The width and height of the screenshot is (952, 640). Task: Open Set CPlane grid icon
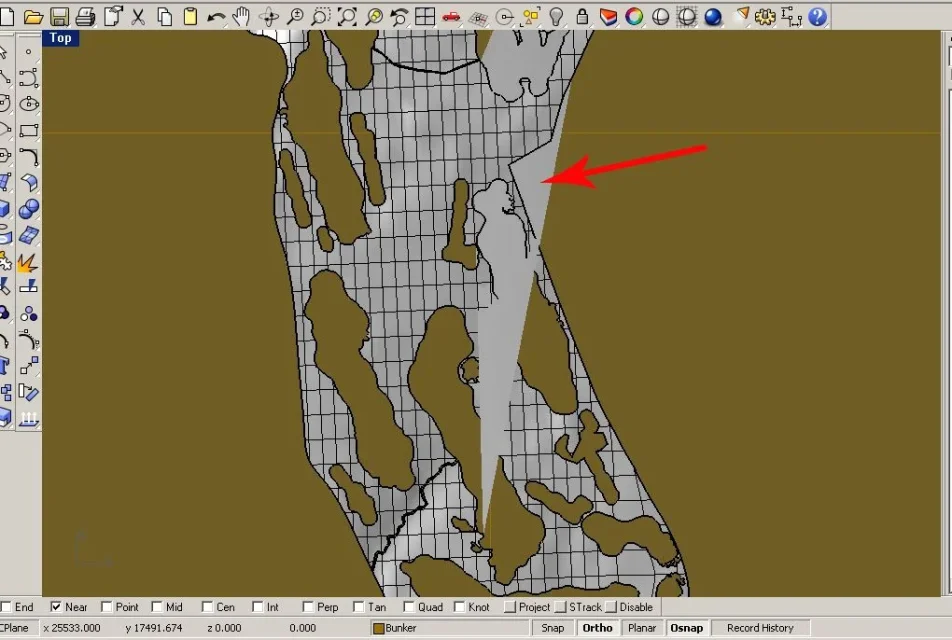(x=478, y=18)
